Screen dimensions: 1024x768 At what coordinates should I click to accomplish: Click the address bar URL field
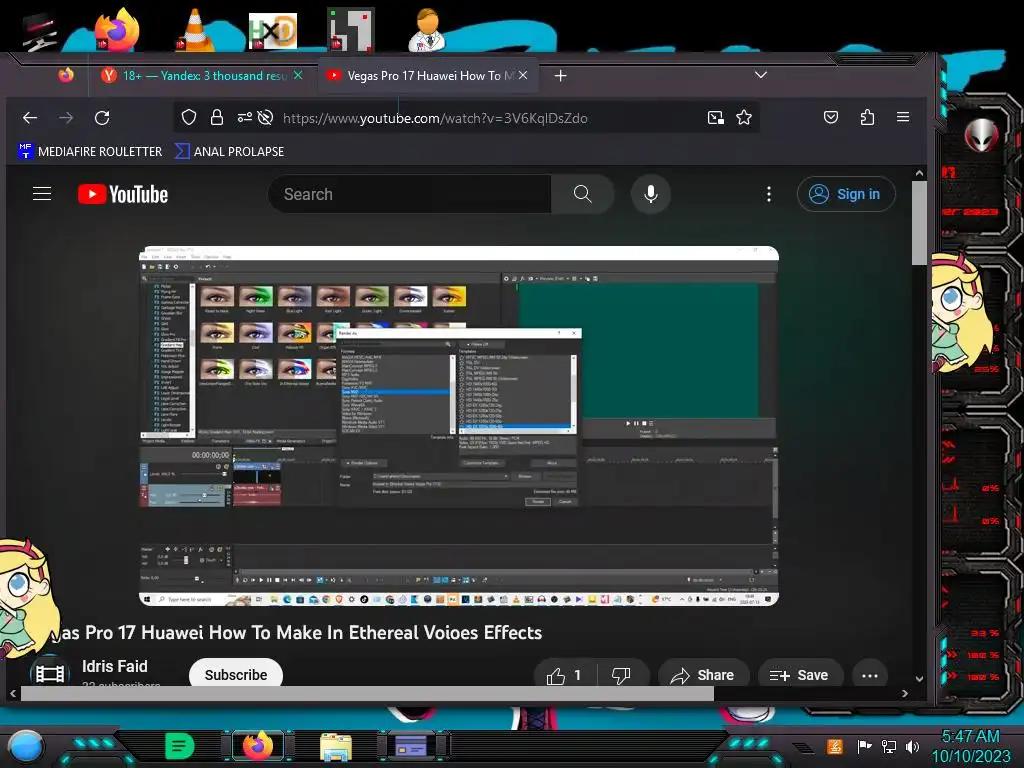coord(435,118)
